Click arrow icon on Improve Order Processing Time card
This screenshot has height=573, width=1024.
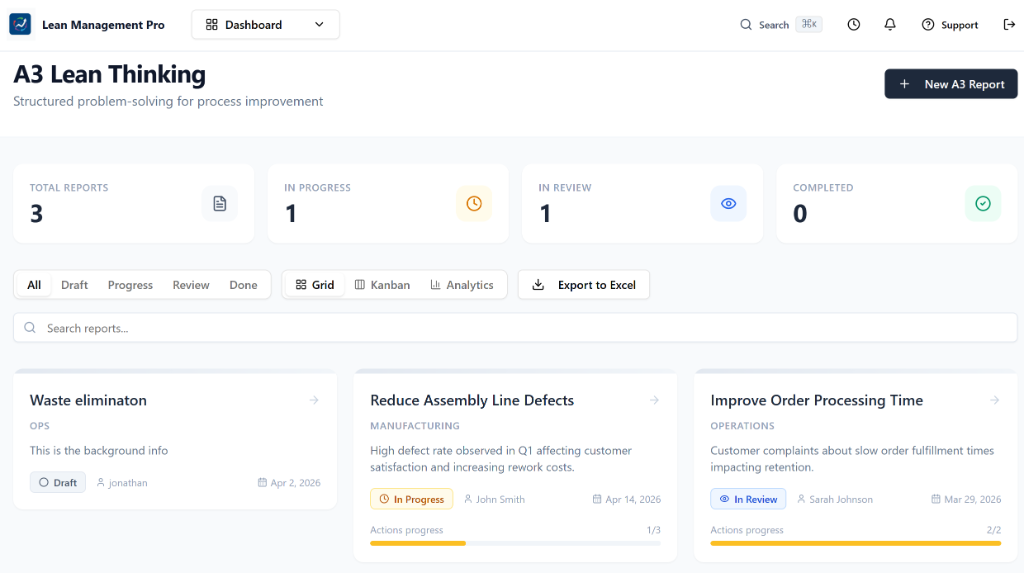pos(995,400)
